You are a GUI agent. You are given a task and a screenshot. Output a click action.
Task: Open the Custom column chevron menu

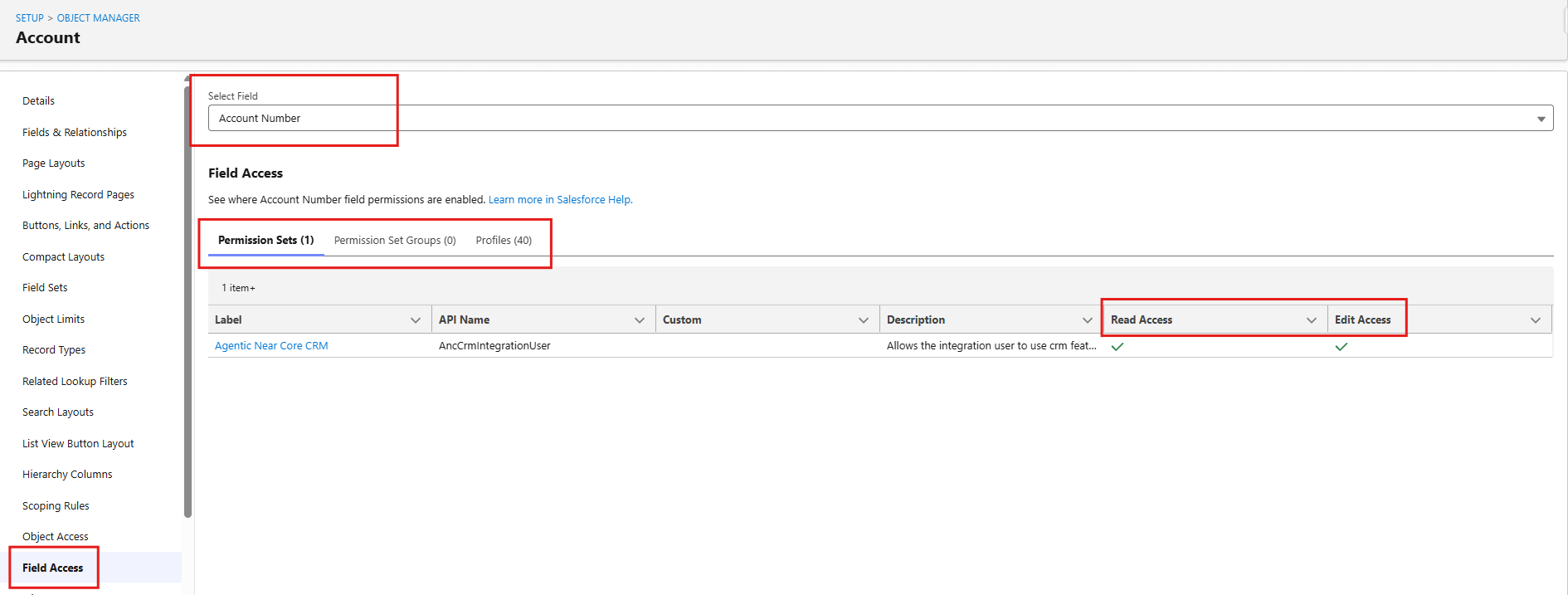pyautogui.click(x=864, y=320)
